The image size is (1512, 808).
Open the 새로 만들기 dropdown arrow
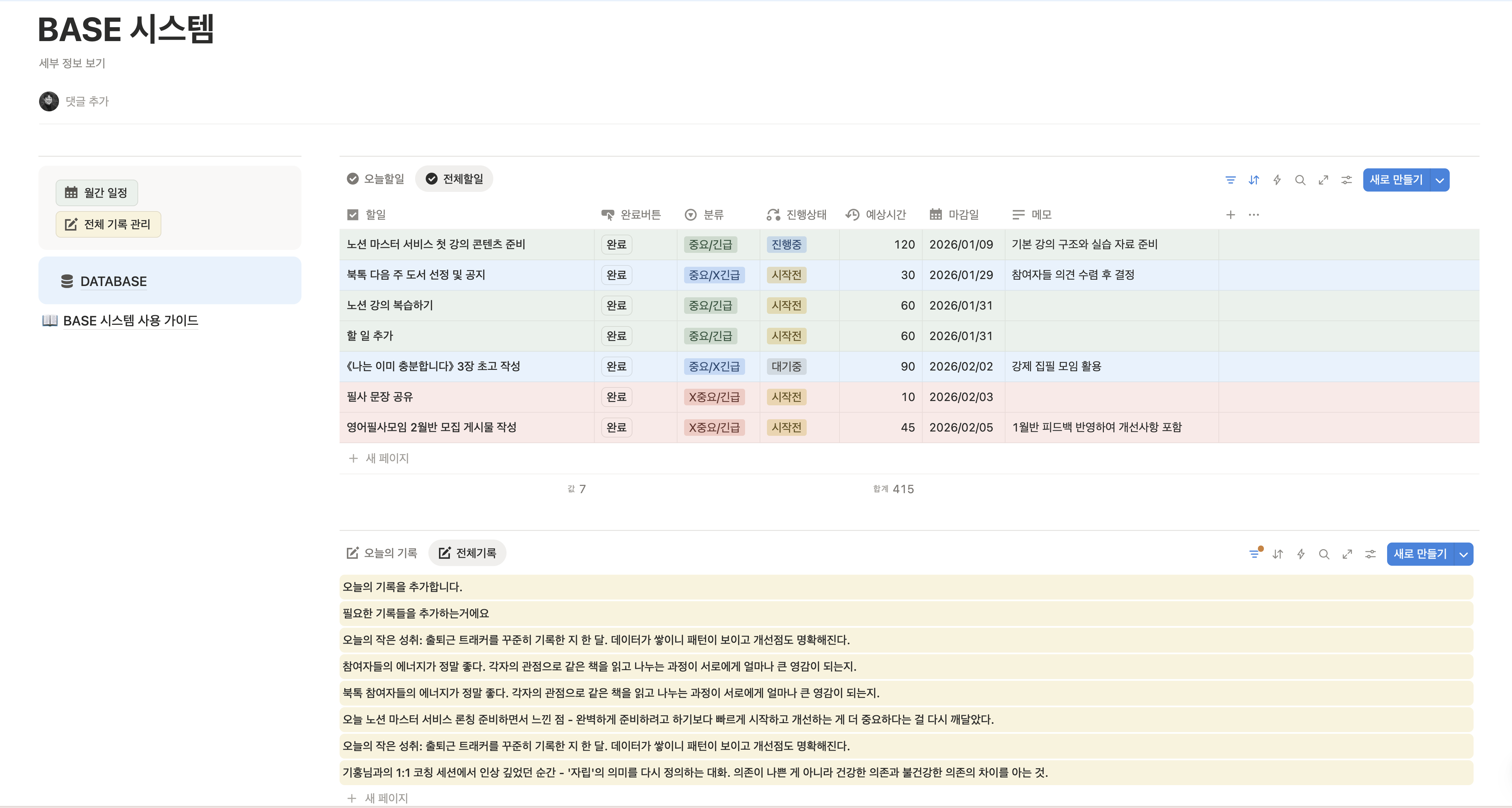1440,180
